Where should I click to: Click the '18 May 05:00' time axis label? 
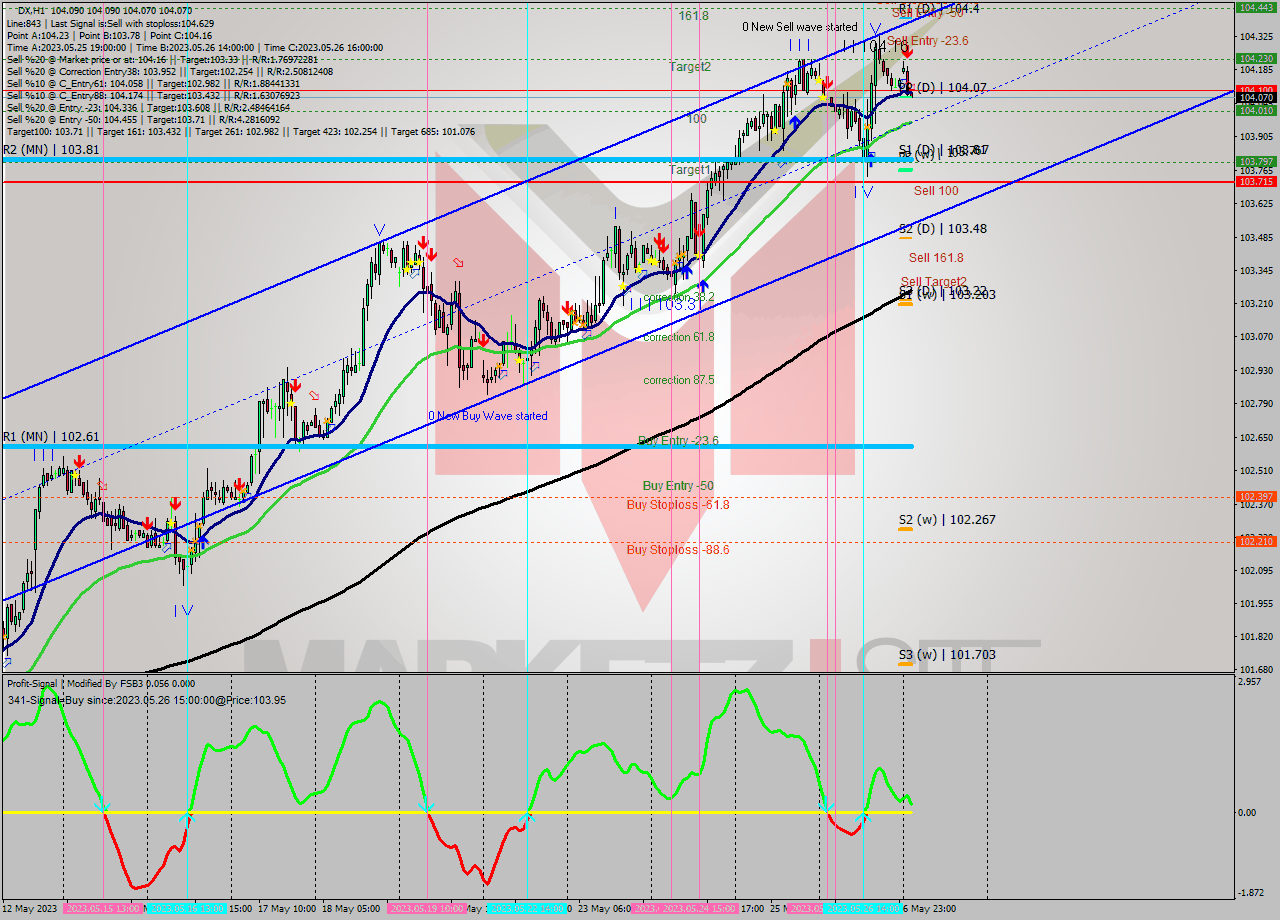pyautogui.click(x=352, y=909)
